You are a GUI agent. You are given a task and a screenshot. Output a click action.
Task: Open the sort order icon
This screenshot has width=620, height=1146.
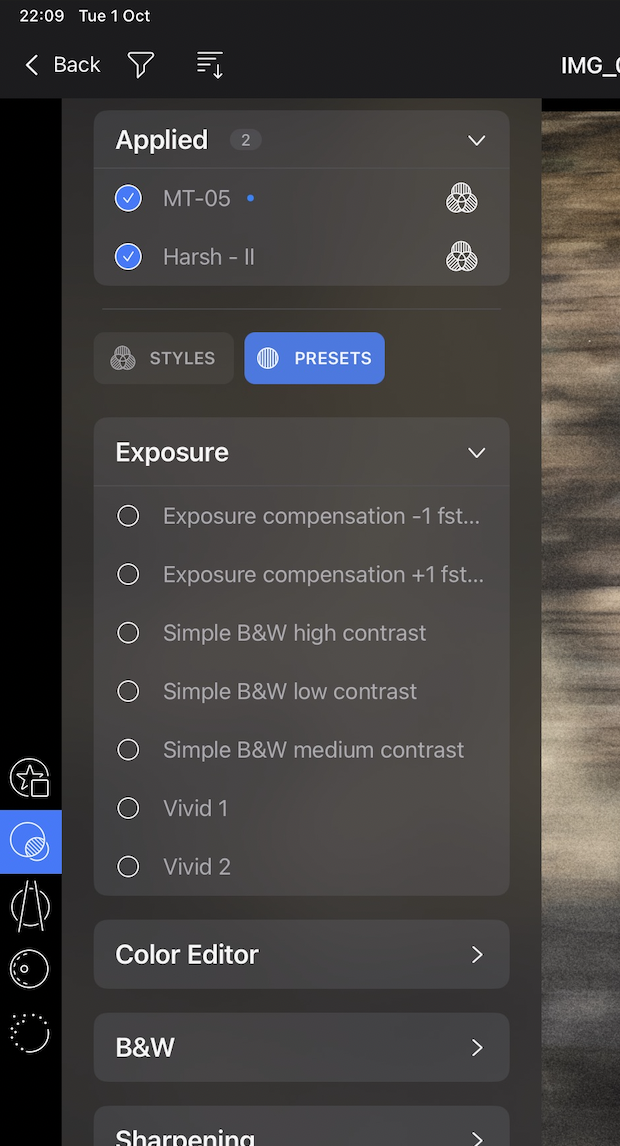click(x=210, y=64)
